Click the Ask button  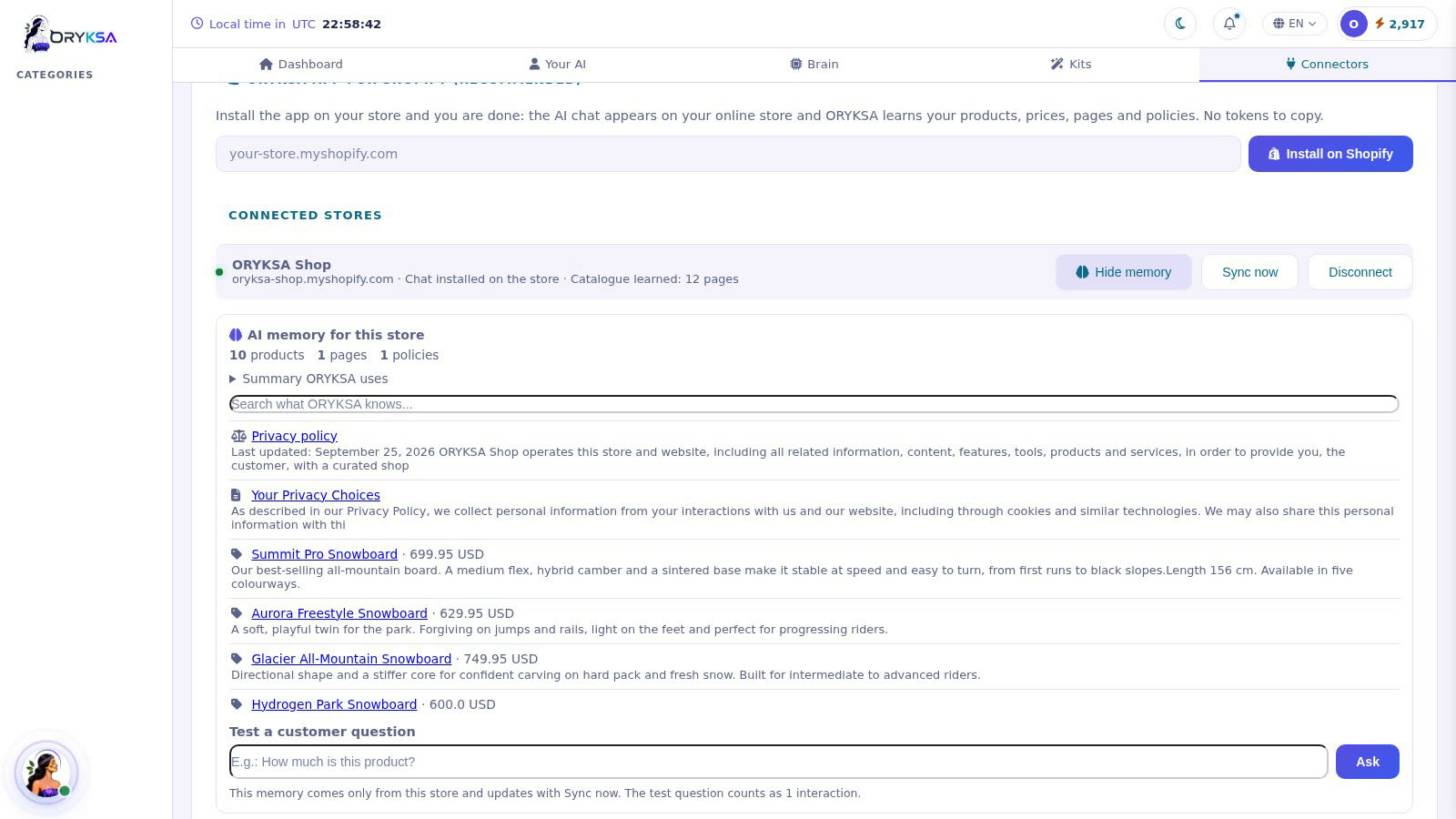pos(1367,762)
